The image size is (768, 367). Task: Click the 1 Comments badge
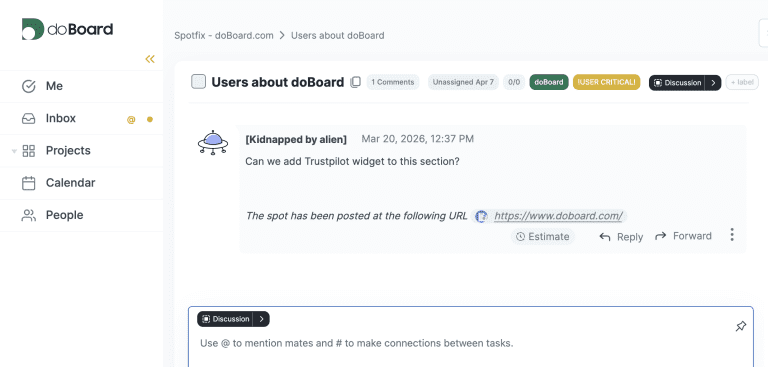click(x=392, y=82)
